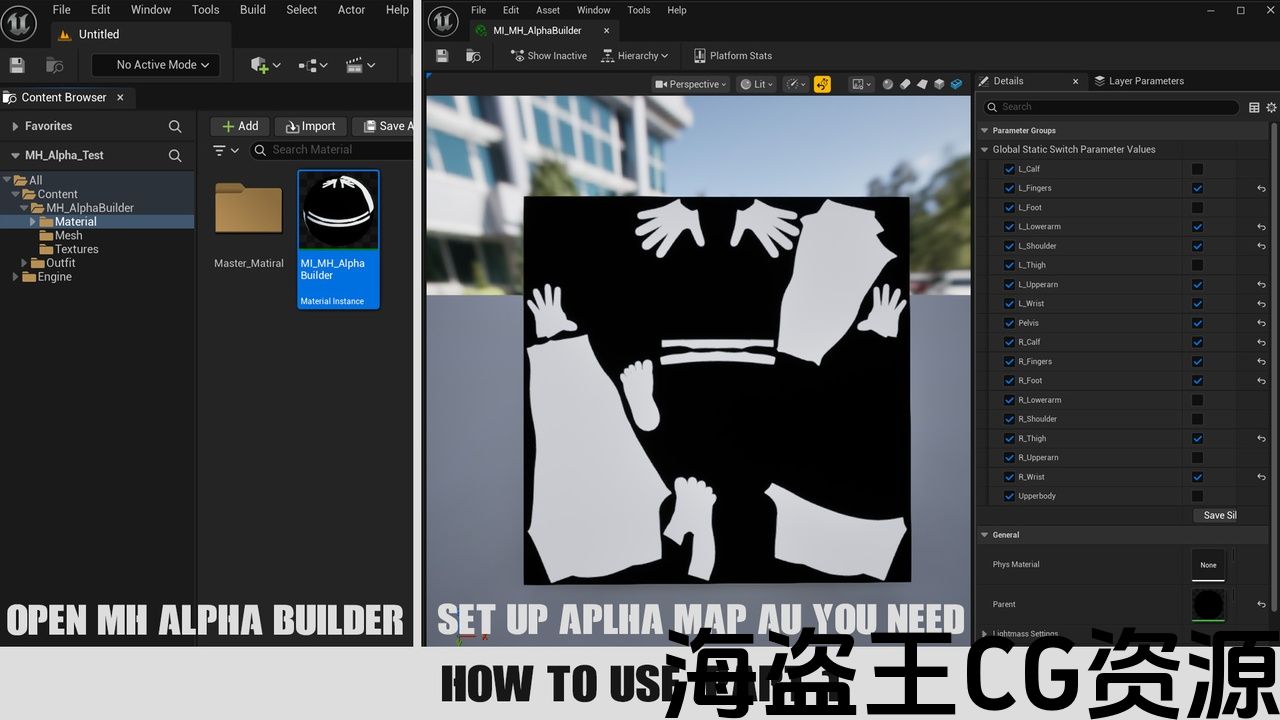
Task: Set preview mesh to sphere
Action: coord(890,84)
